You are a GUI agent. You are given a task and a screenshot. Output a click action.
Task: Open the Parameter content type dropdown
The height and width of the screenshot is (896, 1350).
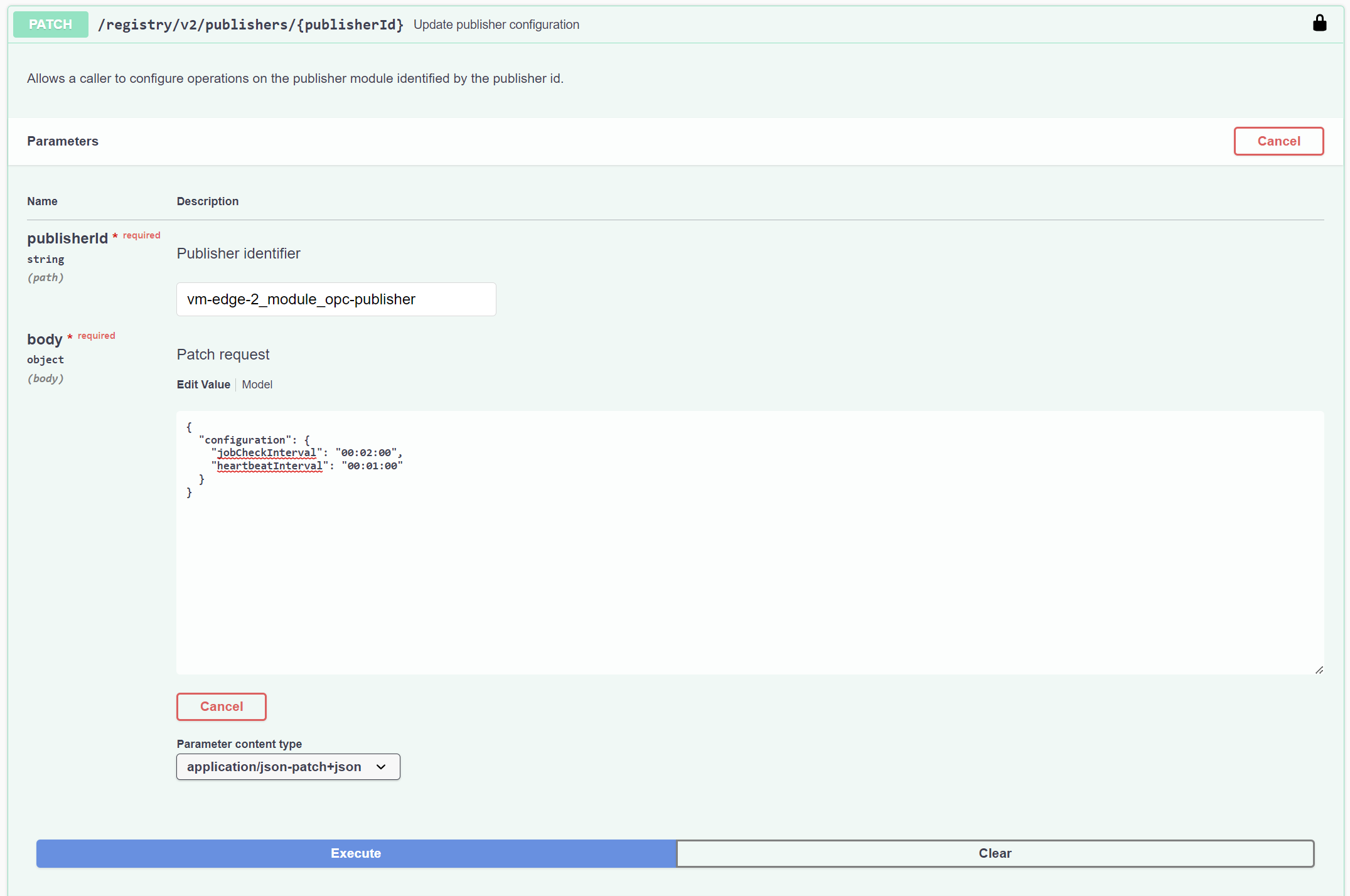[288, 766]
